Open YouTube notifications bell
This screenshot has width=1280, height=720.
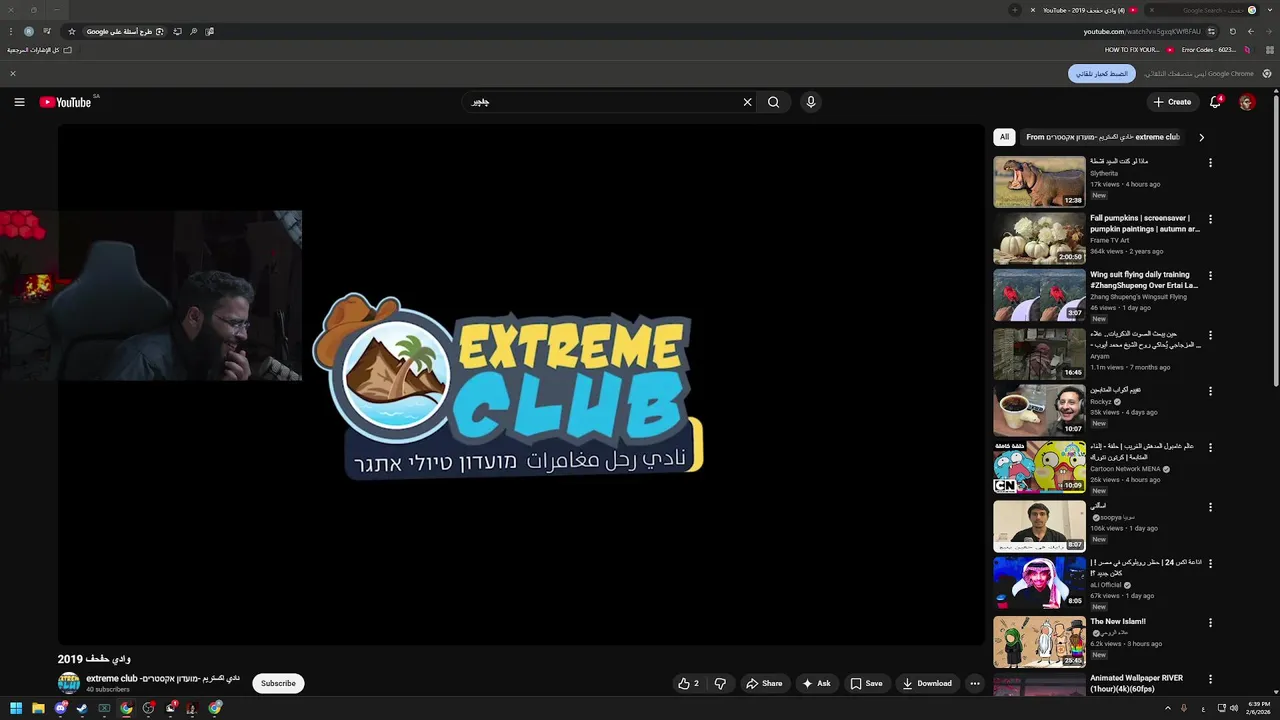(x=1215, y=102)
